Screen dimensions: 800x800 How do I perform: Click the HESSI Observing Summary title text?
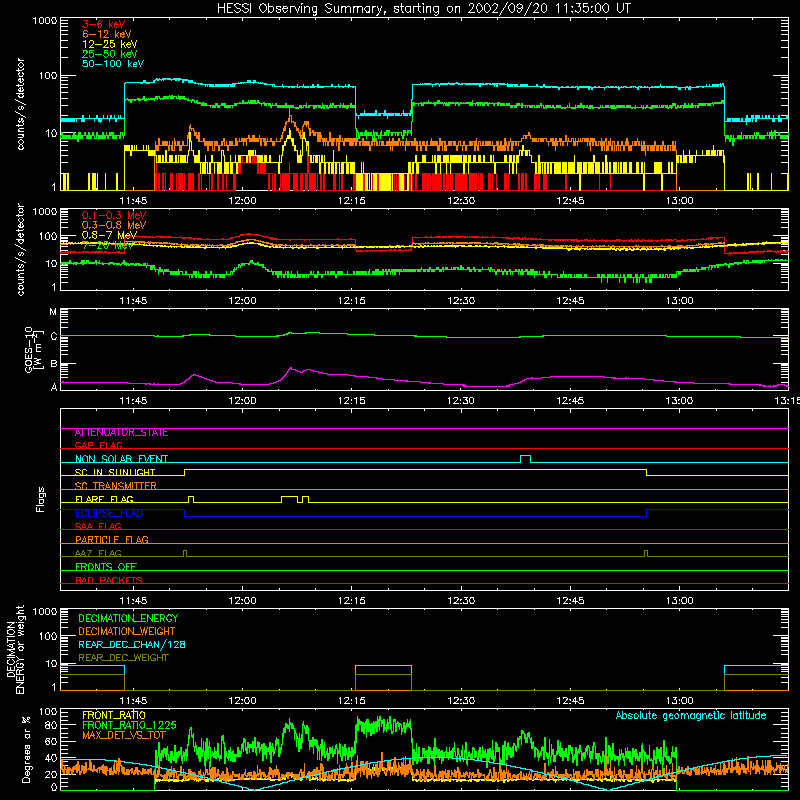[423, 8]
